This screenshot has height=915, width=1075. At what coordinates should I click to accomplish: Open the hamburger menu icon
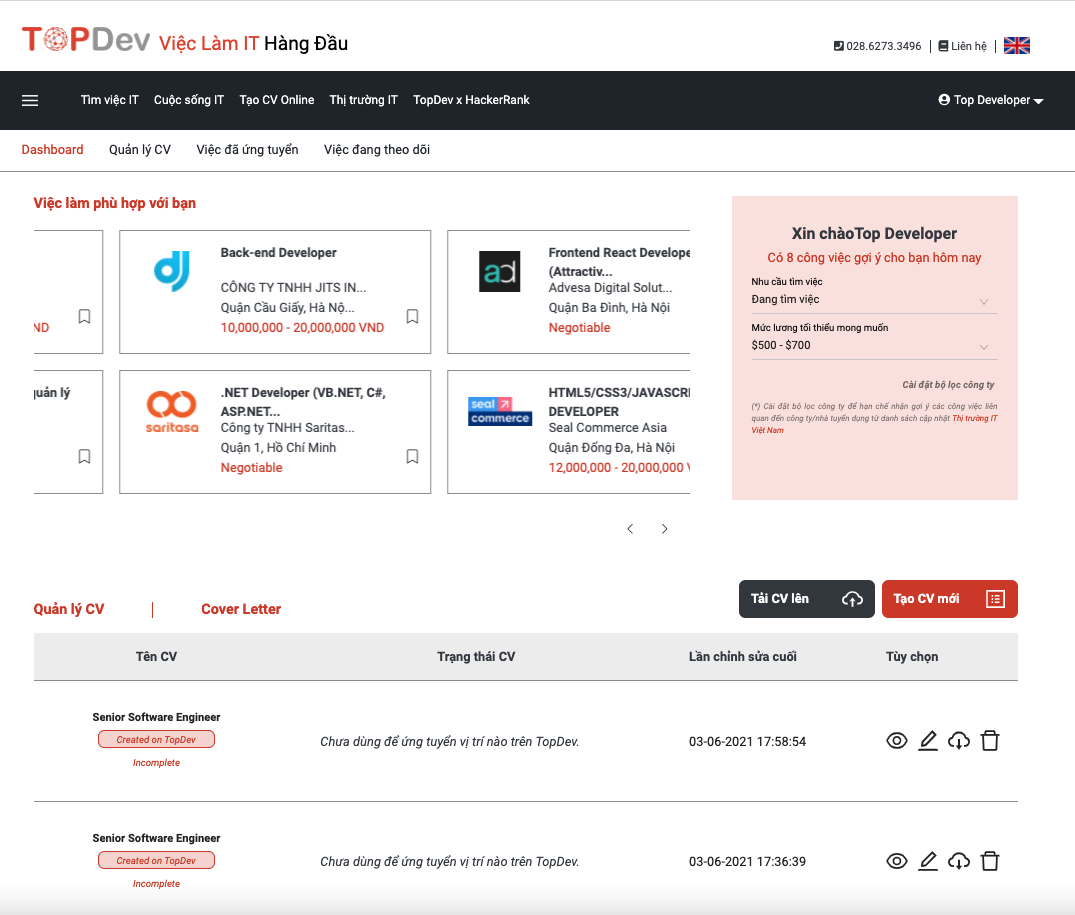point(30,100)
